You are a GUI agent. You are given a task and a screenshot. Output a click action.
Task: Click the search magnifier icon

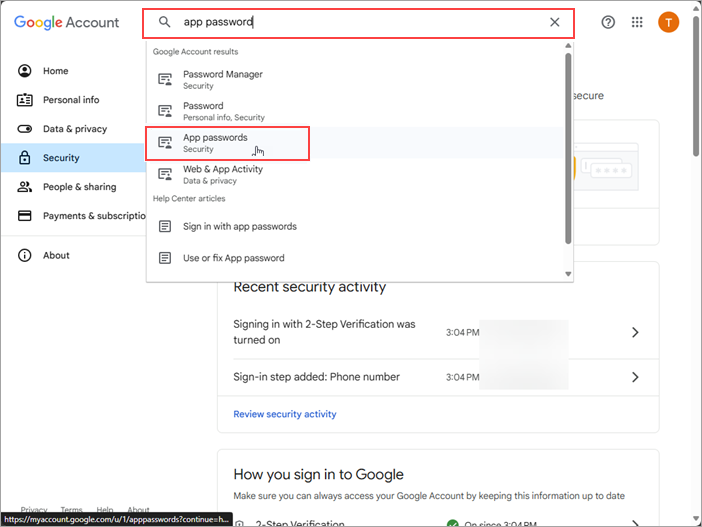pyautogui.click(x=165, y=22)
